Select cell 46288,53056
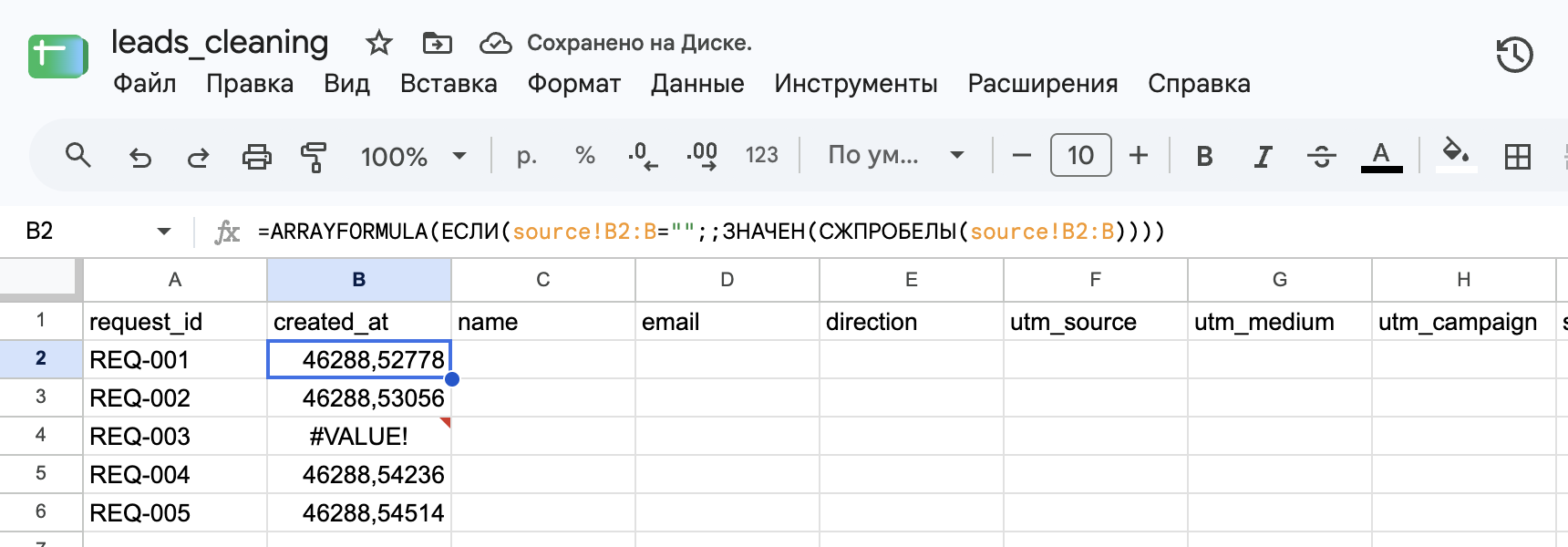This screenshot has width=1568, height=547. pos(359,398)
